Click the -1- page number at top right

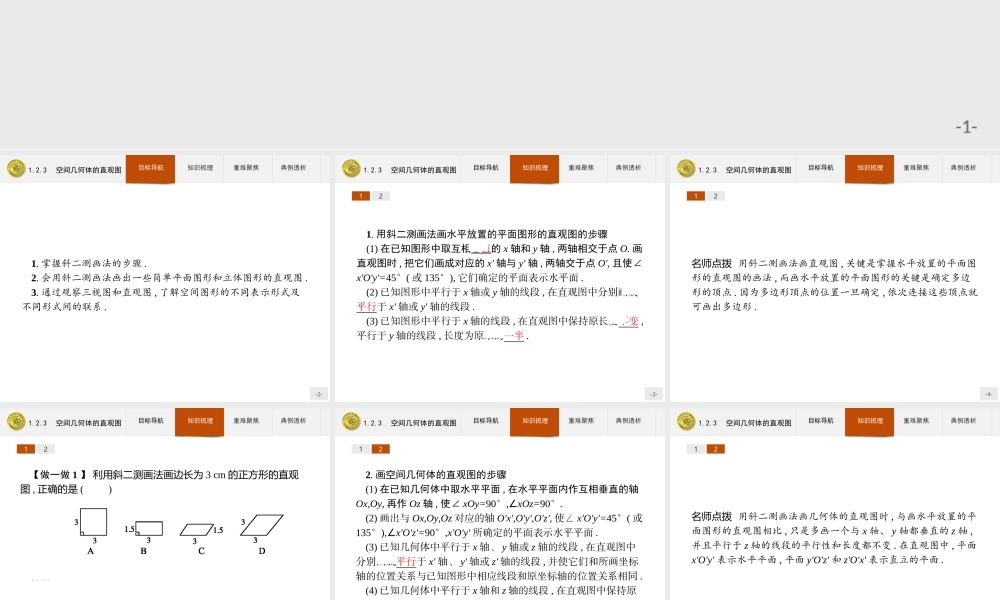point(966,127)
